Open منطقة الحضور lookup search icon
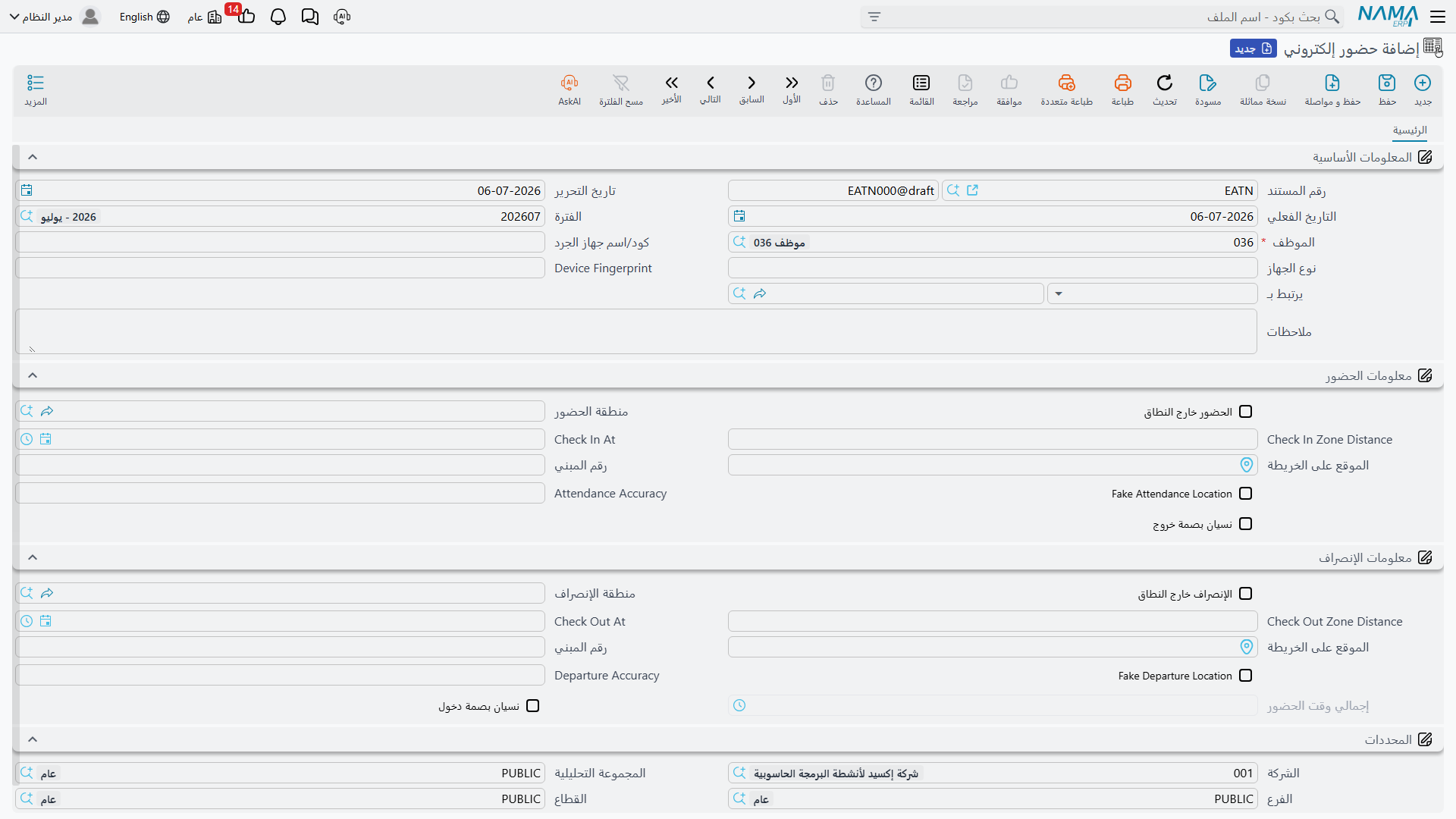 27,410
